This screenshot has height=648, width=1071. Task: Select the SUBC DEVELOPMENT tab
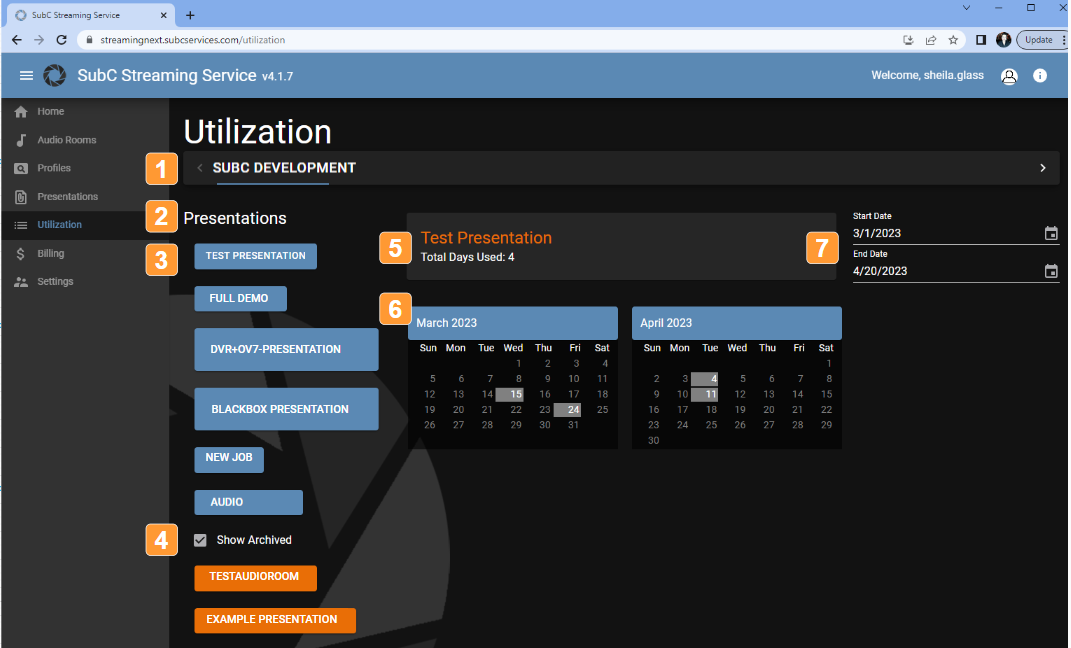[x=284, y=168]
